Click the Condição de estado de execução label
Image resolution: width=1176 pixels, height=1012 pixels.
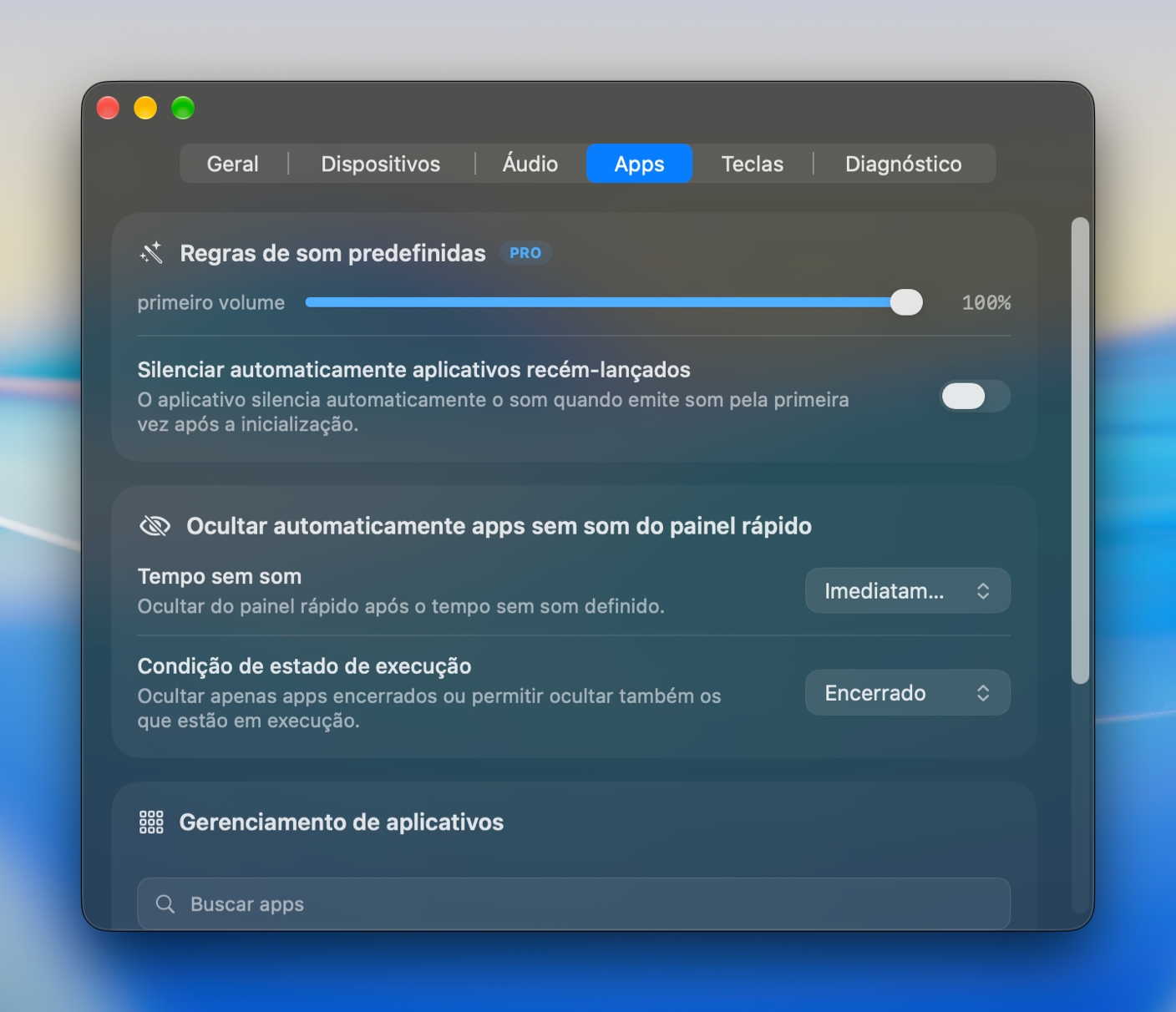pos(305,666)
